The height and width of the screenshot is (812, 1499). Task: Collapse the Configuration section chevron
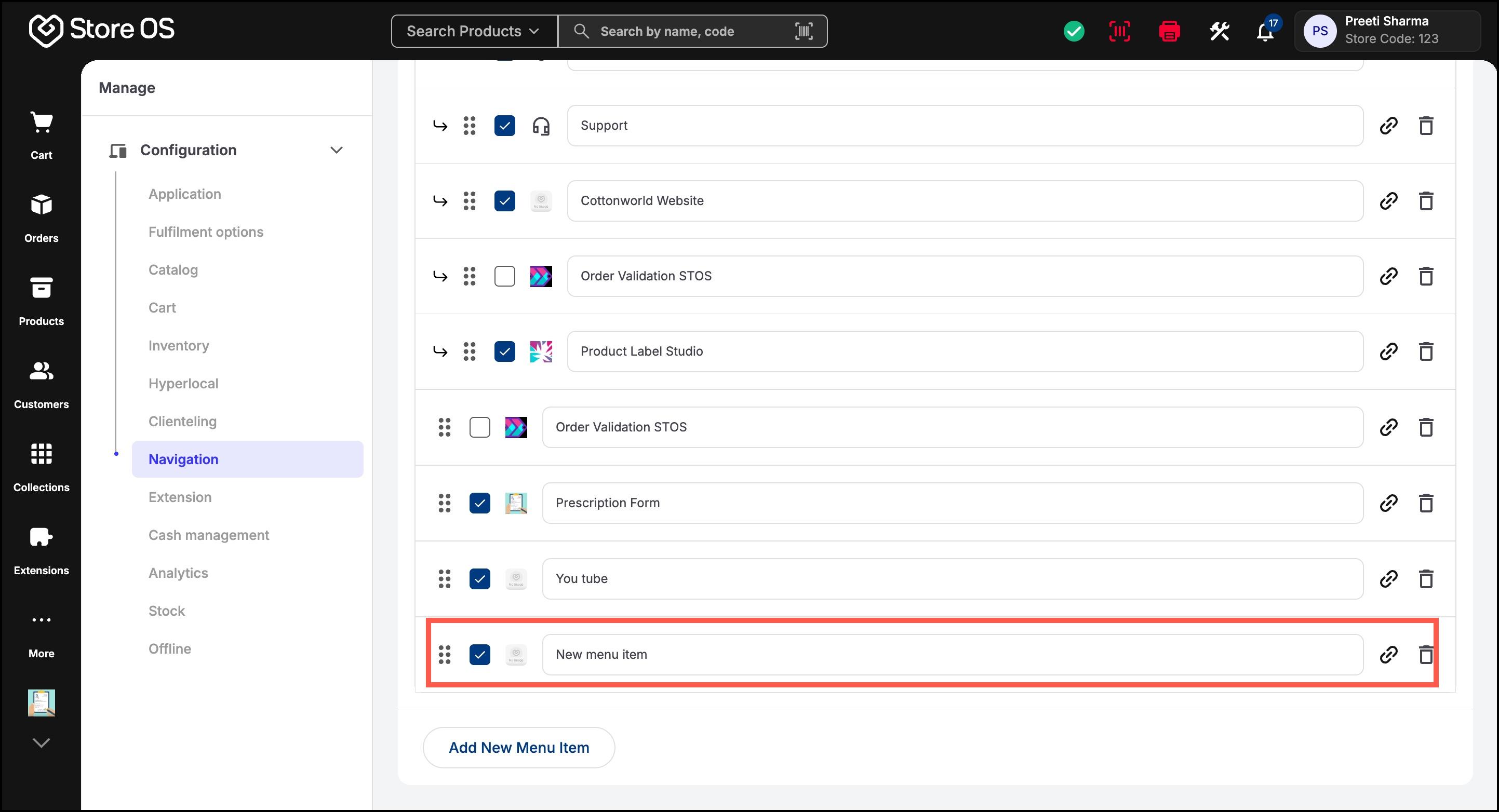337,150
